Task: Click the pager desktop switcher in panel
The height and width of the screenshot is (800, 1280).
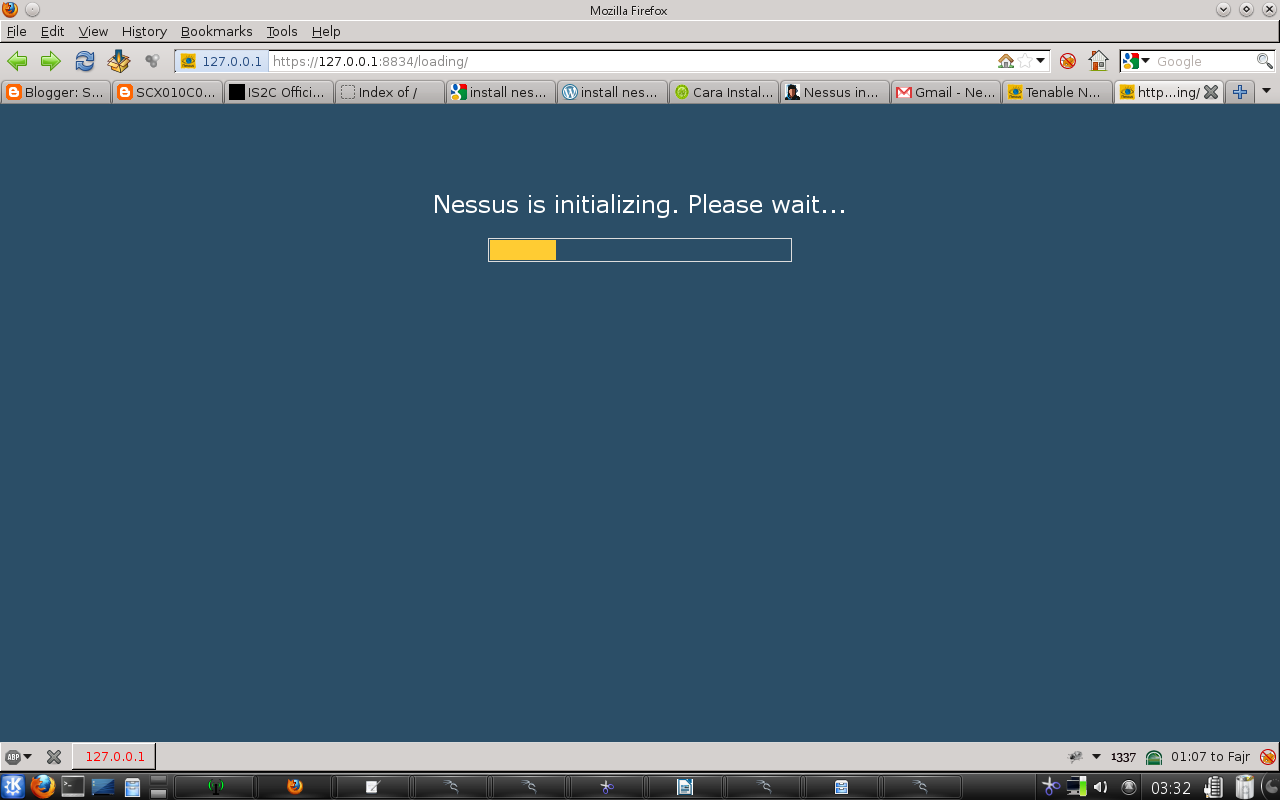Action: click(x=159, y=786)
